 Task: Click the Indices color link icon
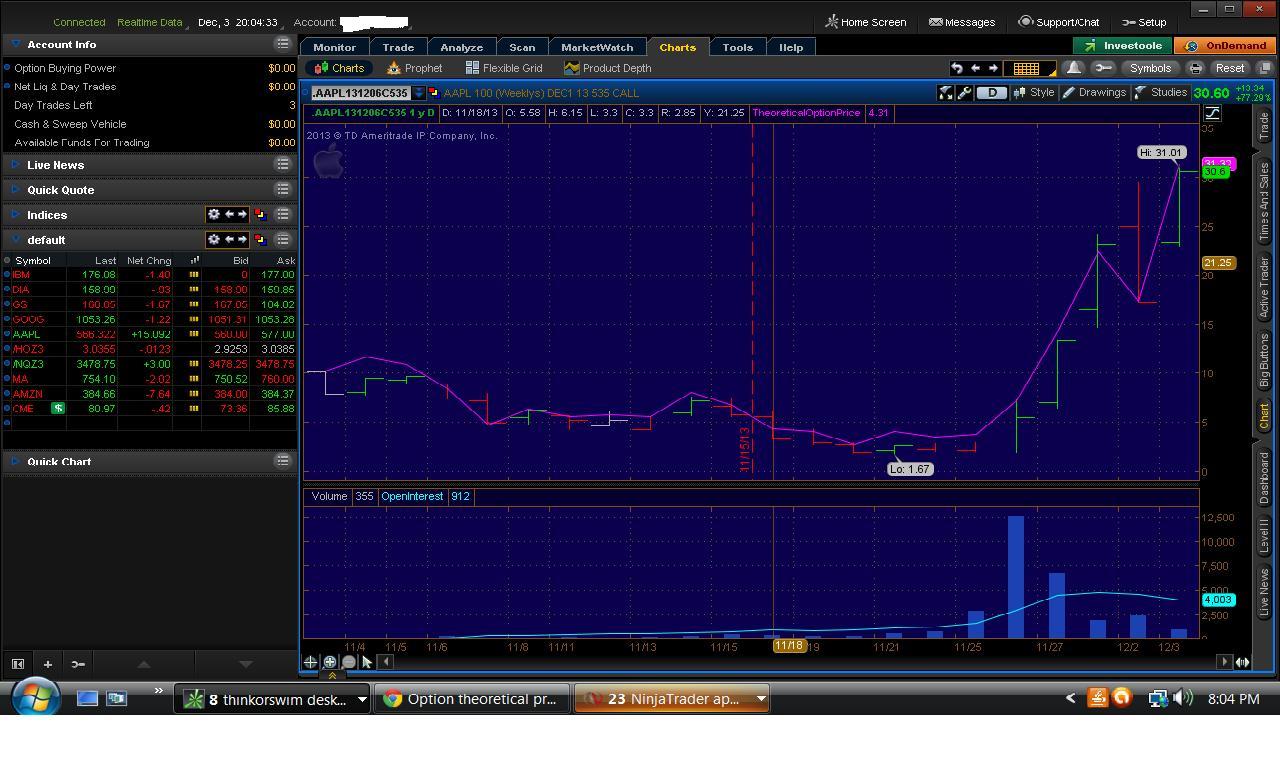(x=260, y=214)
